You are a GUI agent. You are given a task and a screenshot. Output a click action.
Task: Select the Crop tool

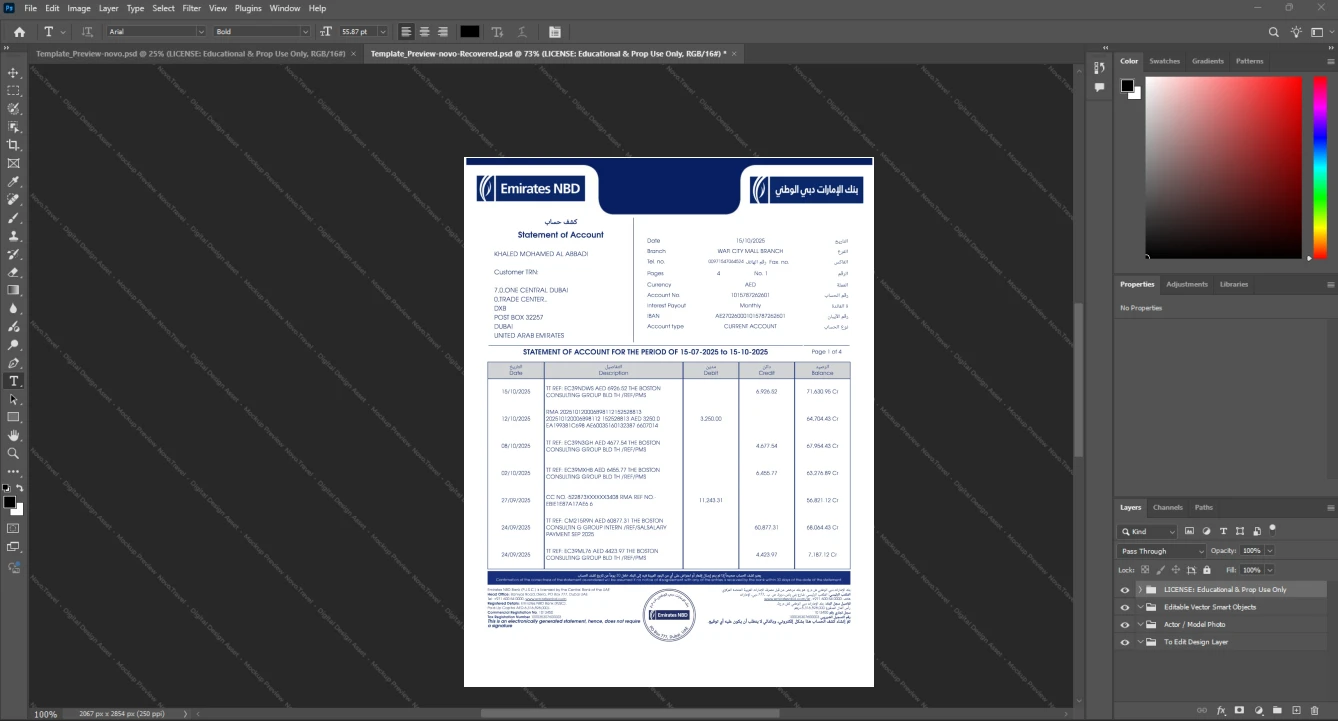pyautogui.click(x=14, y=145)
